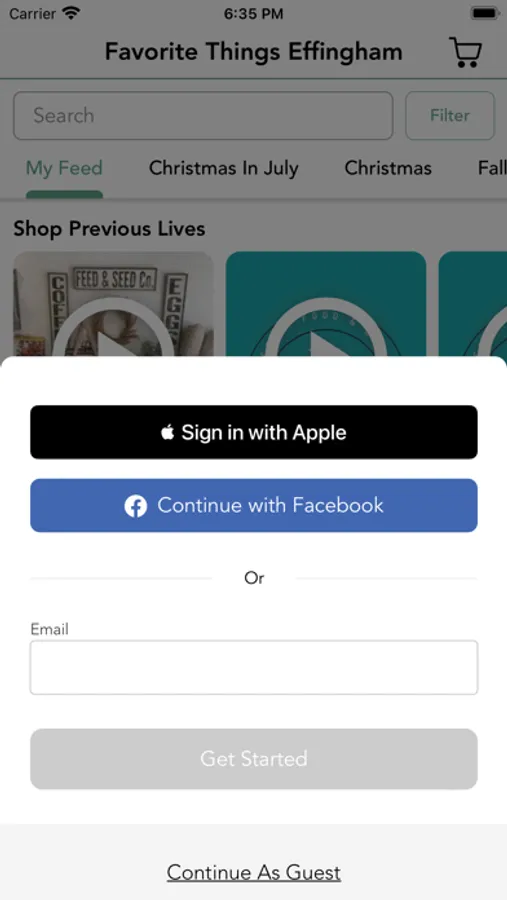Focus the Search field
Screen dimensions: 507x900
click(x=203, y=115)
